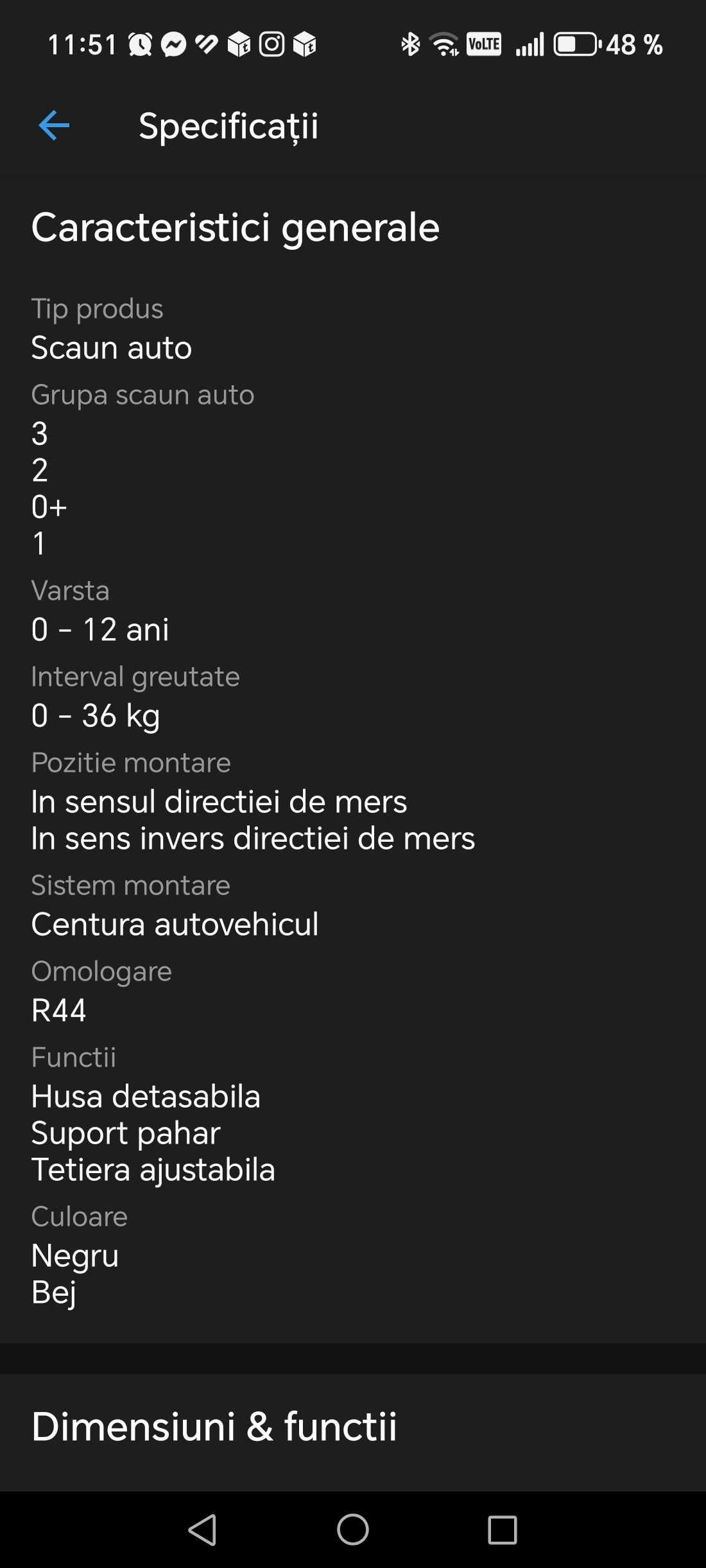Tap the R44 omologare value
The image size is (706, 1568).
[58, 1010]
